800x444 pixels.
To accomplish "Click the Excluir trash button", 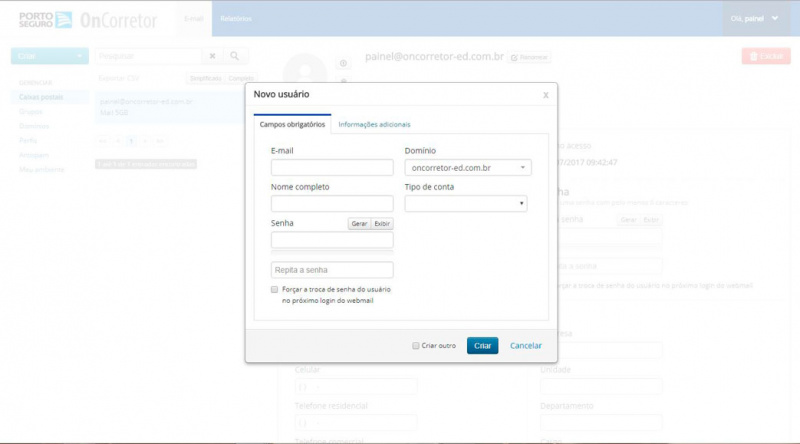I will coord(766,56).
